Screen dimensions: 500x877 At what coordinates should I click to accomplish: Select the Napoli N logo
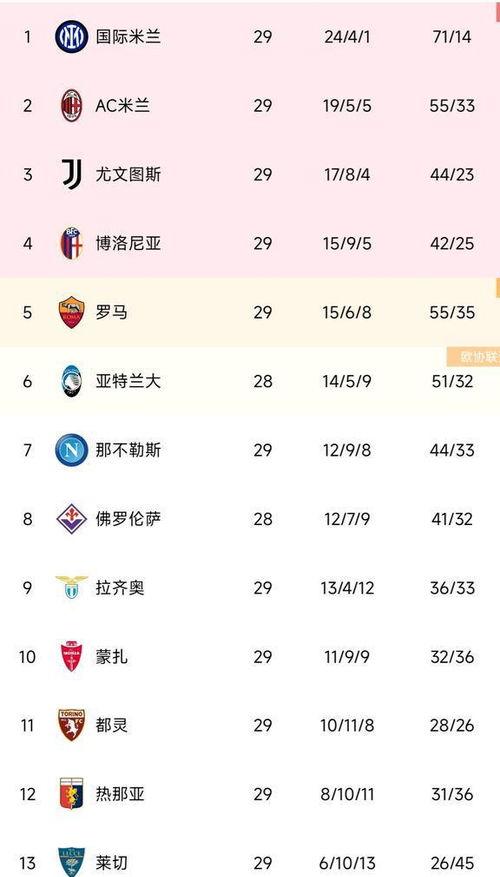point(72,450)
